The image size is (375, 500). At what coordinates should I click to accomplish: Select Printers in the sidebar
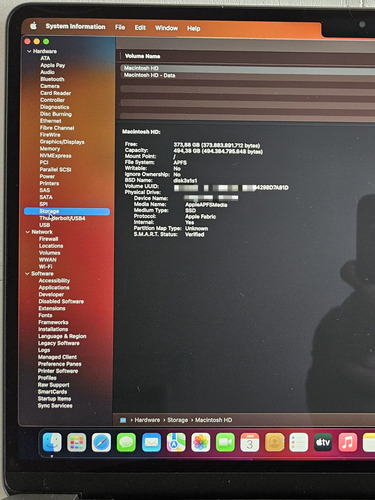click(49, 183)
